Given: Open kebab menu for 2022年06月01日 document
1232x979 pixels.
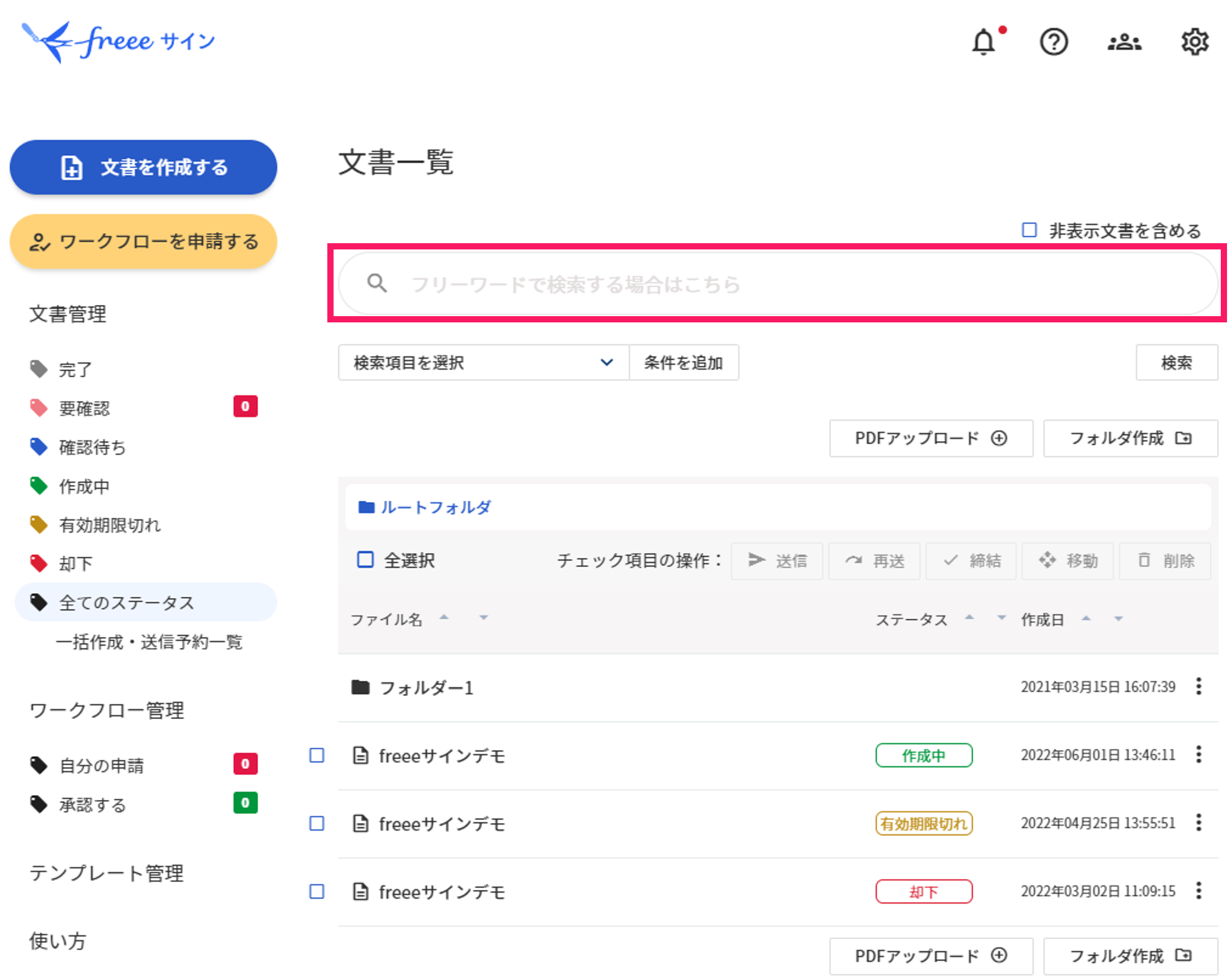Looking at the screenshot, I should [1198, 755].
